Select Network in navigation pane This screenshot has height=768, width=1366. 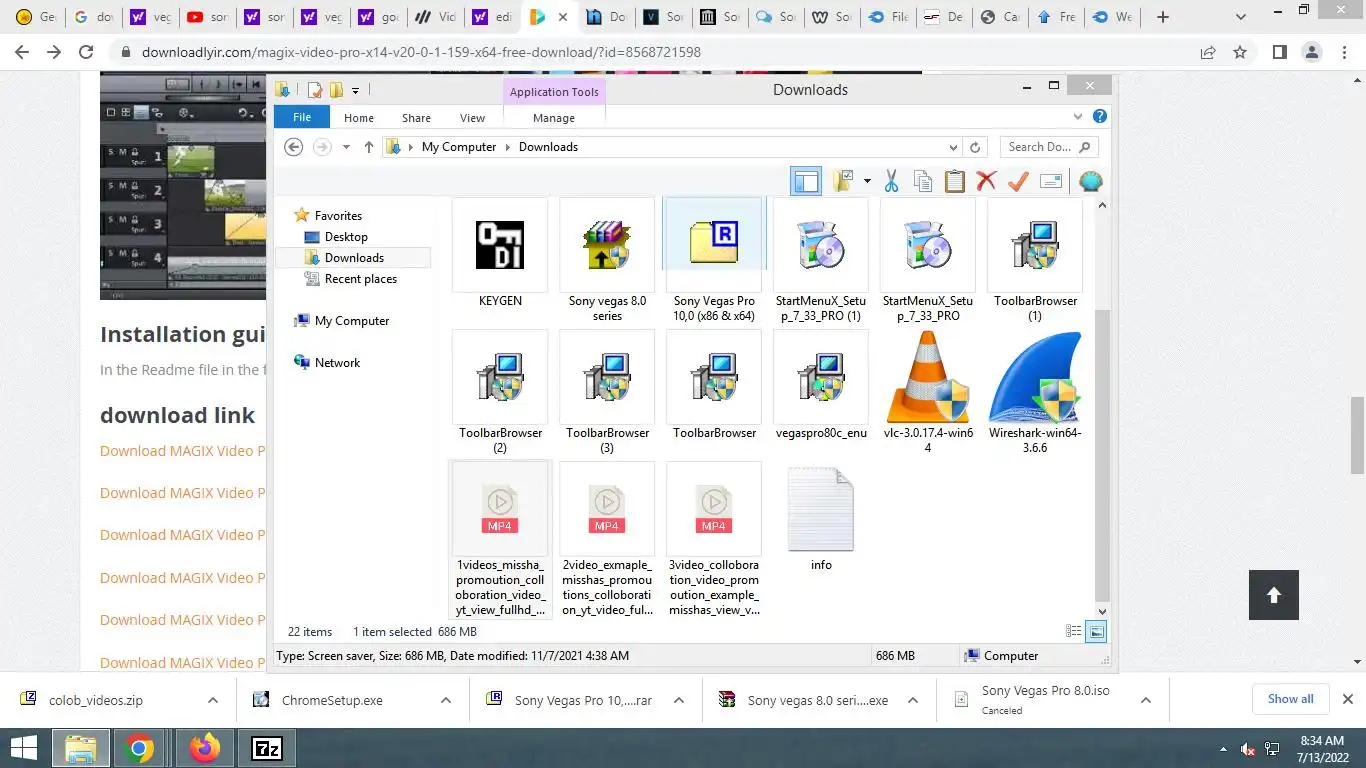[337, 363]
